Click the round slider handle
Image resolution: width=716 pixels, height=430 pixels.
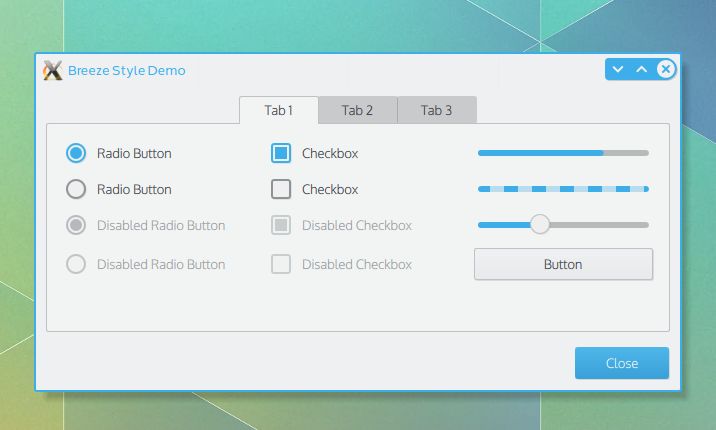540,225
